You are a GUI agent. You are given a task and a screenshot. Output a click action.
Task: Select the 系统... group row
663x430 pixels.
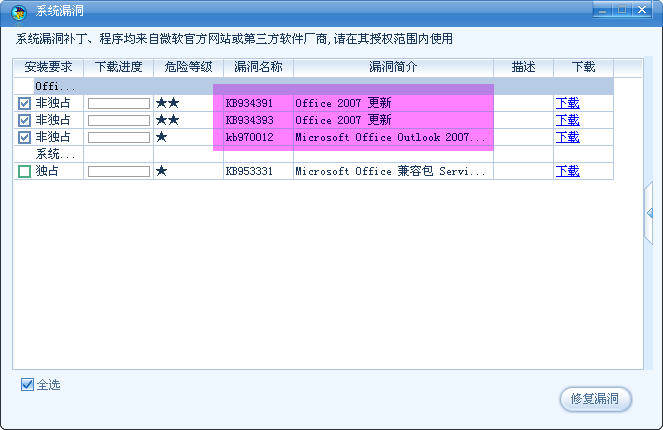313,154
